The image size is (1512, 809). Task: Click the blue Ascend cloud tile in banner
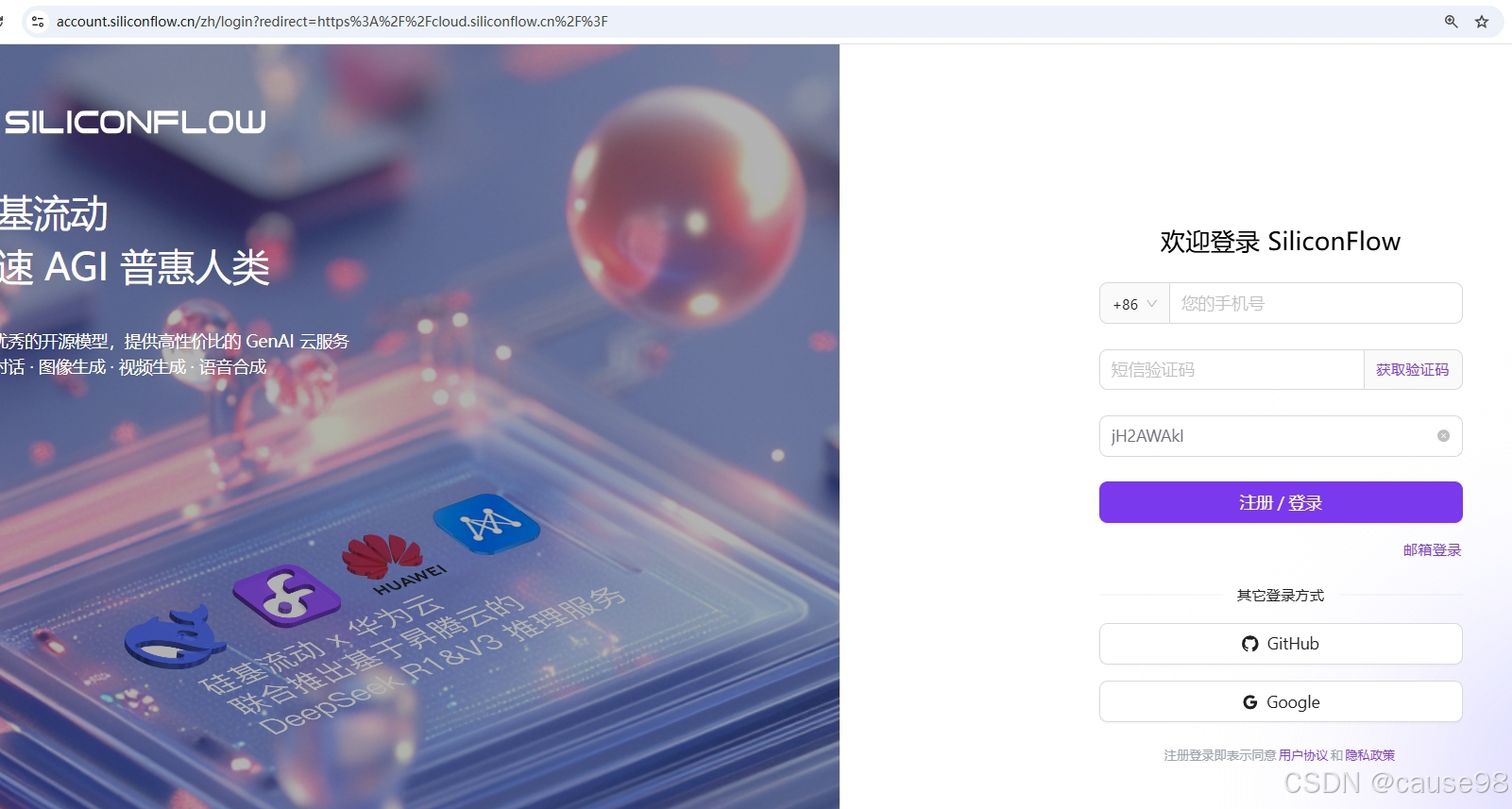486,522
